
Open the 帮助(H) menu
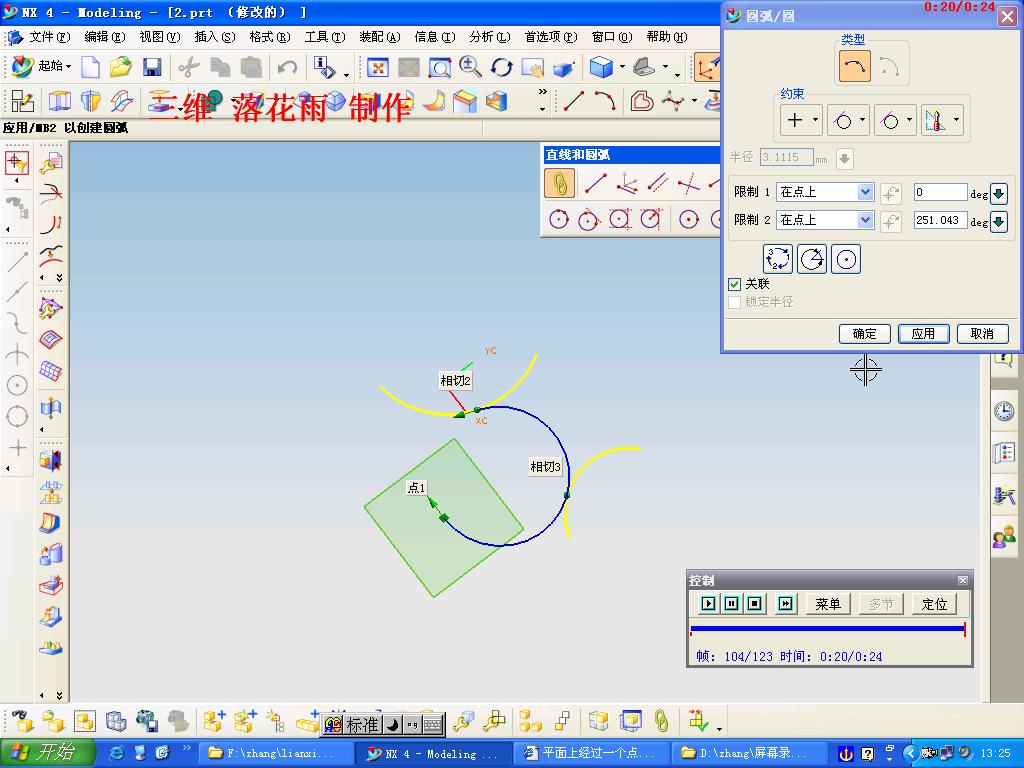pos(667,37)
